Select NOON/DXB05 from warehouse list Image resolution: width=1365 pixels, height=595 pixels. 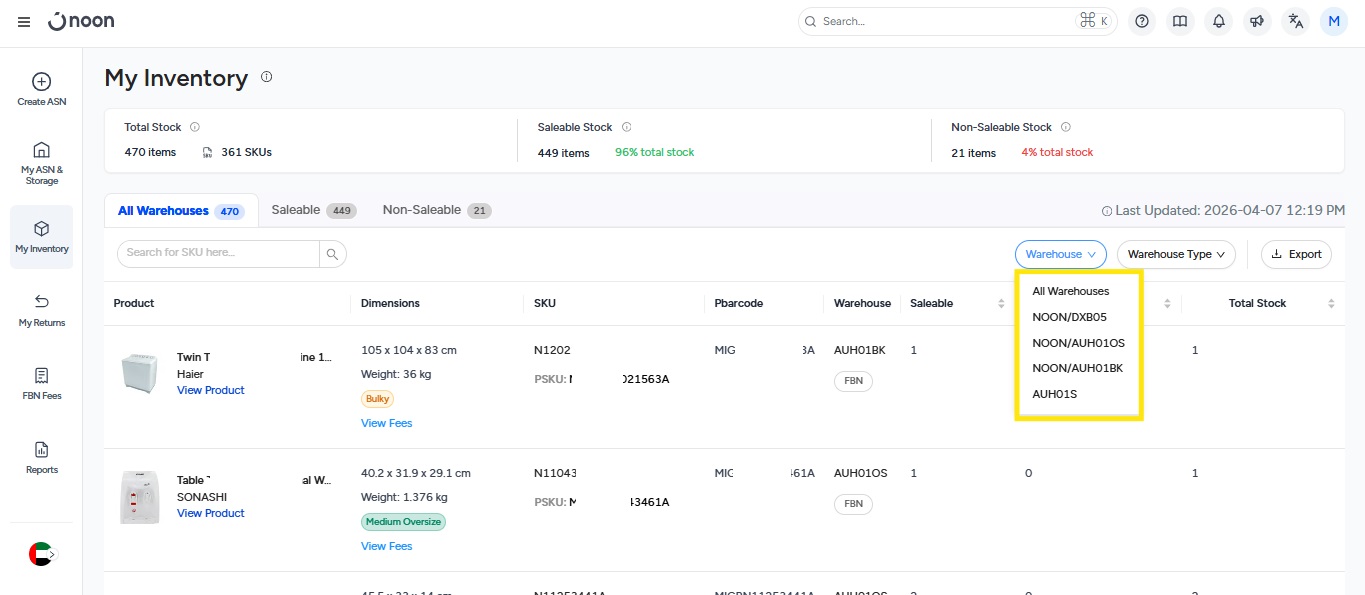click(1069, 317)
